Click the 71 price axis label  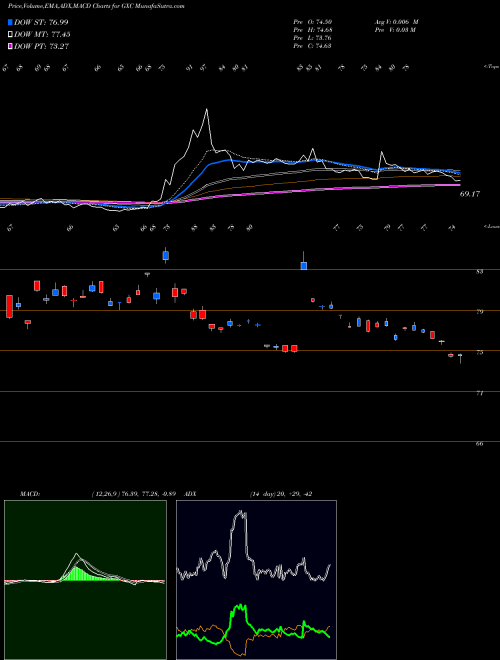479,393
